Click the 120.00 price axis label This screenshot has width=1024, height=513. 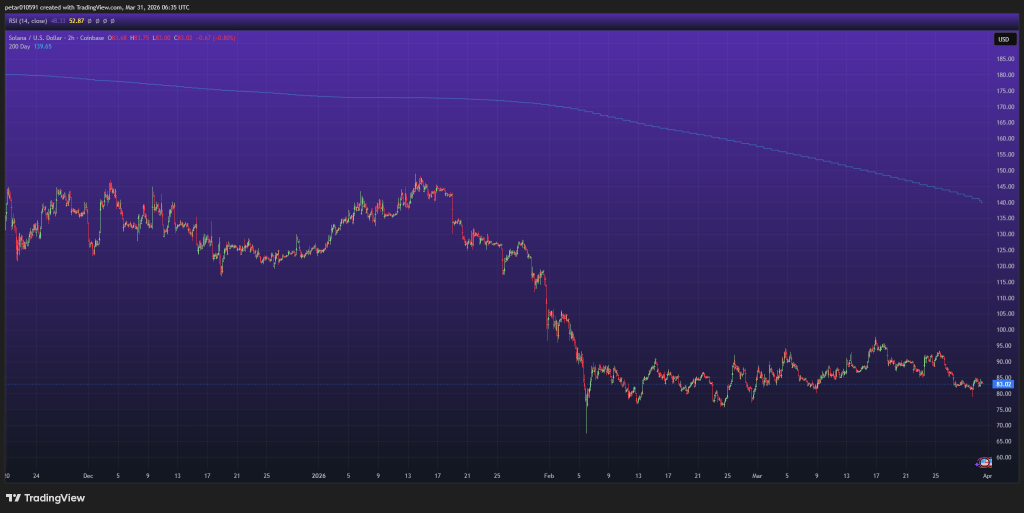tap(1005, 266)
